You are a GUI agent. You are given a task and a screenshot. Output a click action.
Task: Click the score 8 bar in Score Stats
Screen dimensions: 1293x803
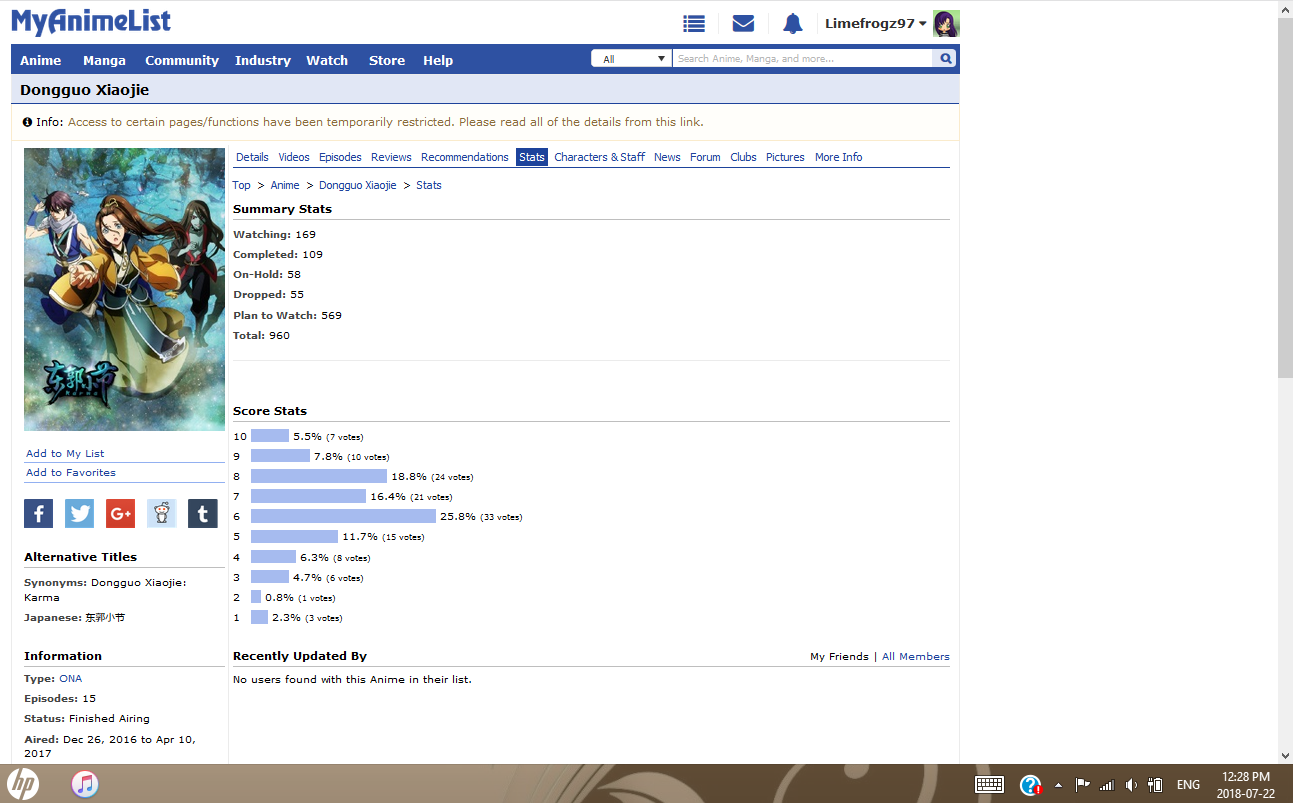click(319, 476)
